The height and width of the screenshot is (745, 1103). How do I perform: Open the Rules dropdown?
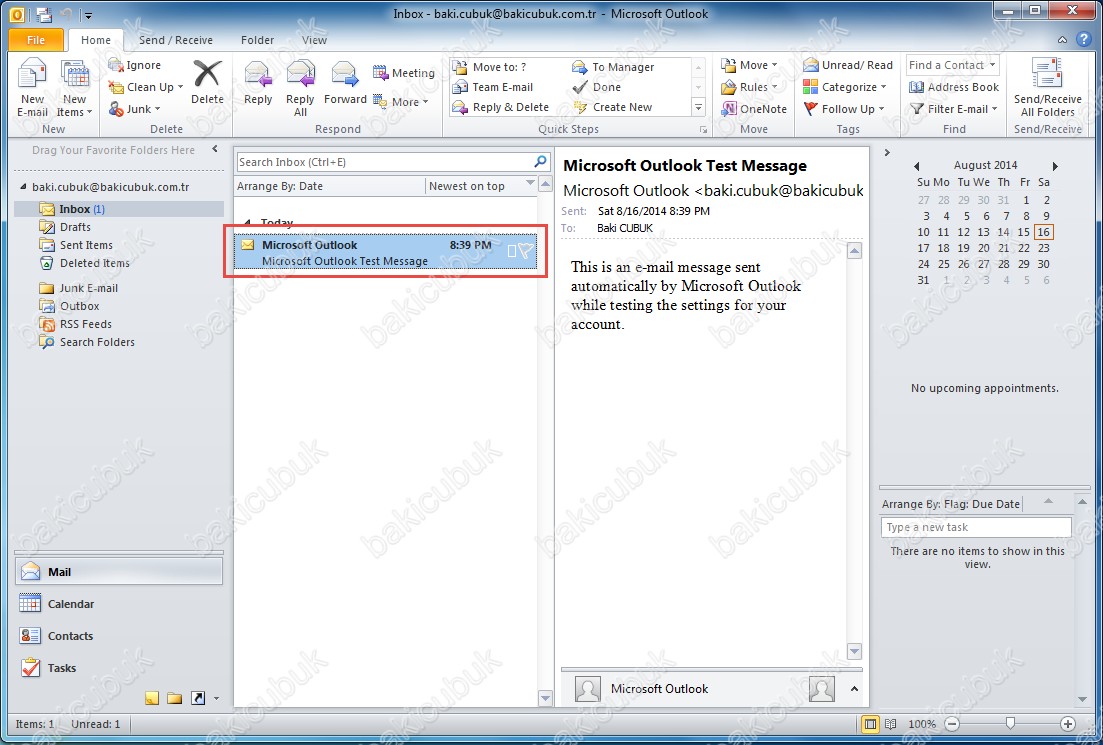coord(749,87)
